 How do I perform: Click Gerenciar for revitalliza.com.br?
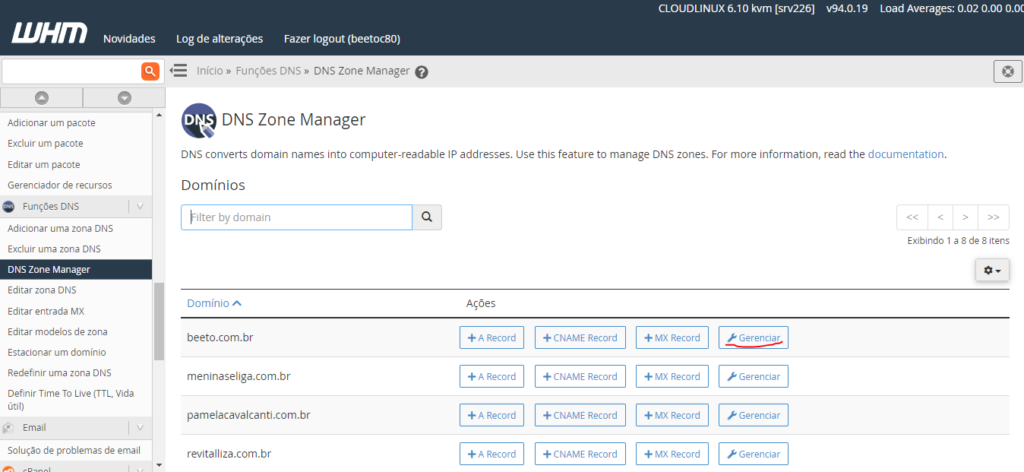[754, 454]
